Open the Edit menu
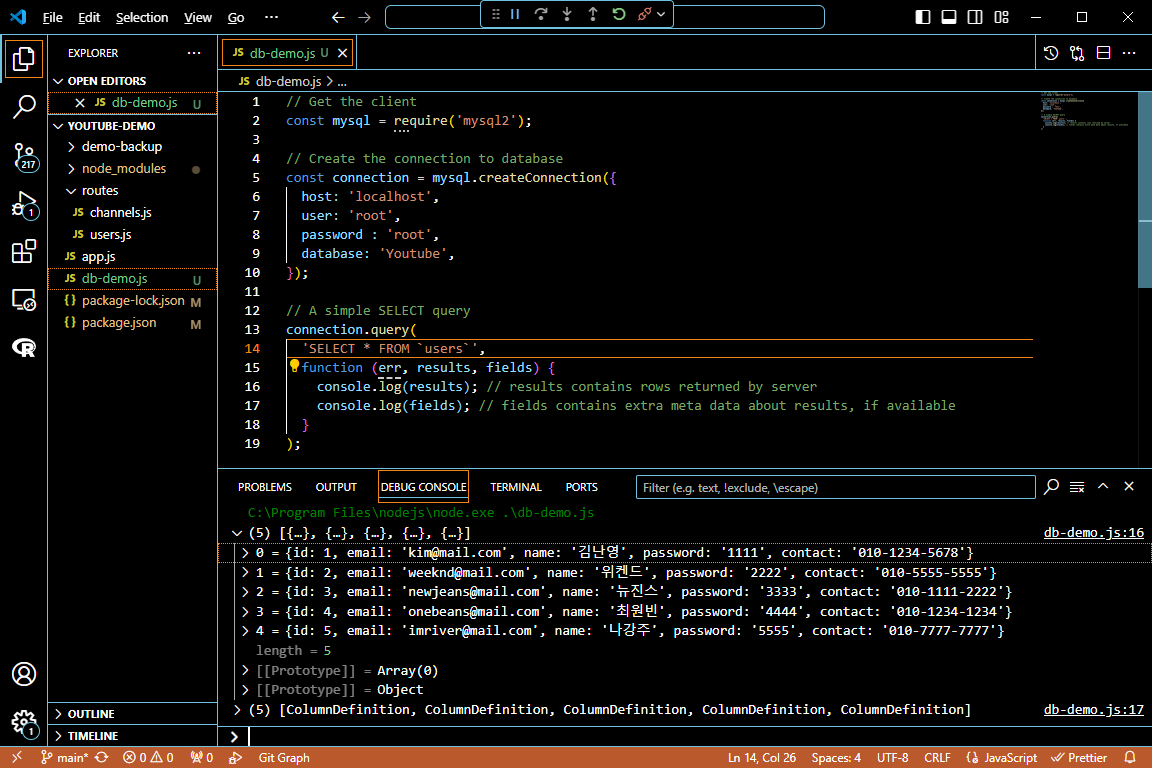Screen dimensions: 1152x768 [x=89, y=17]
